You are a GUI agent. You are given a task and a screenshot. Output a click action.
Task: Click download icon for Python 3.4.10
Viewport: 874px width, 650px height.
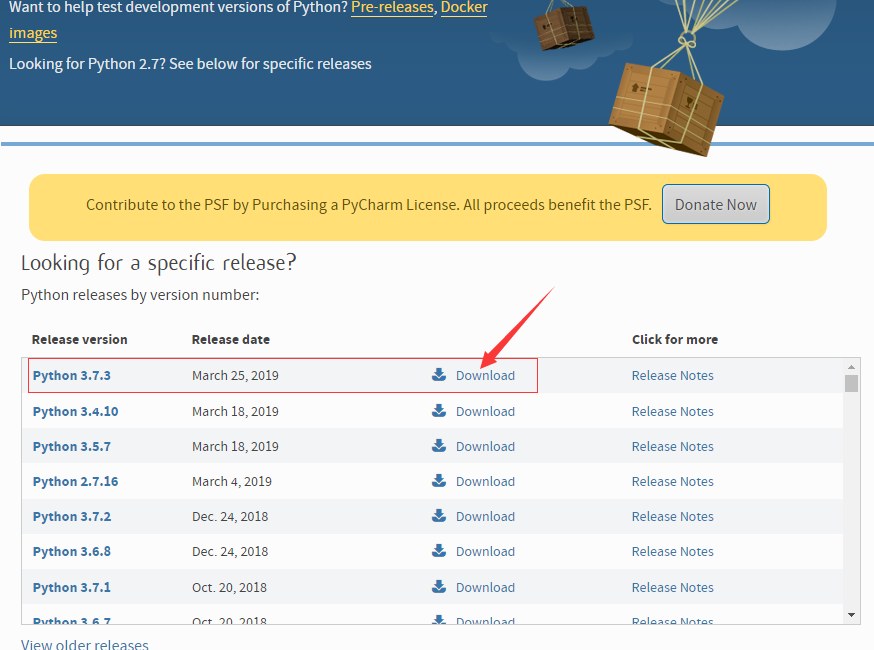(439, 411)
